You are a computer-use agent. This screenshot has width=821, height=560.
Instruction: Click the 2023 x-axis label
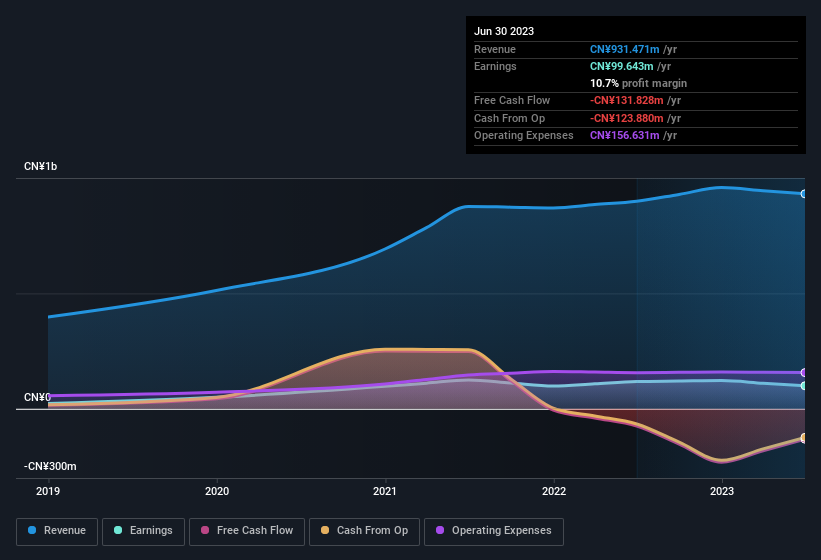click(x=722, y=491)
